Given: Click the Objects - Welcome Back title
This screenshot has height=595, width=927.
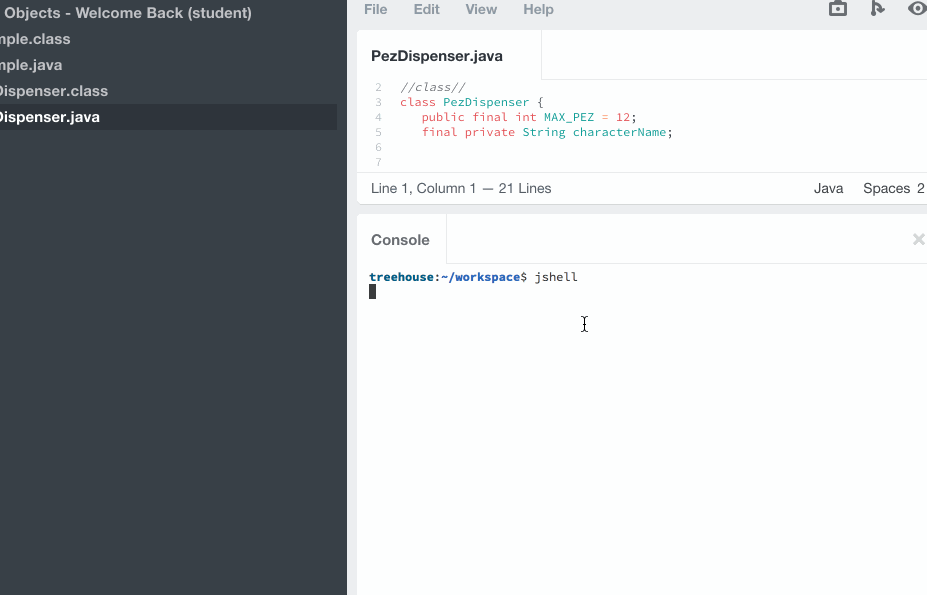Looking at the screenshot, I should [x=125, y=12].
